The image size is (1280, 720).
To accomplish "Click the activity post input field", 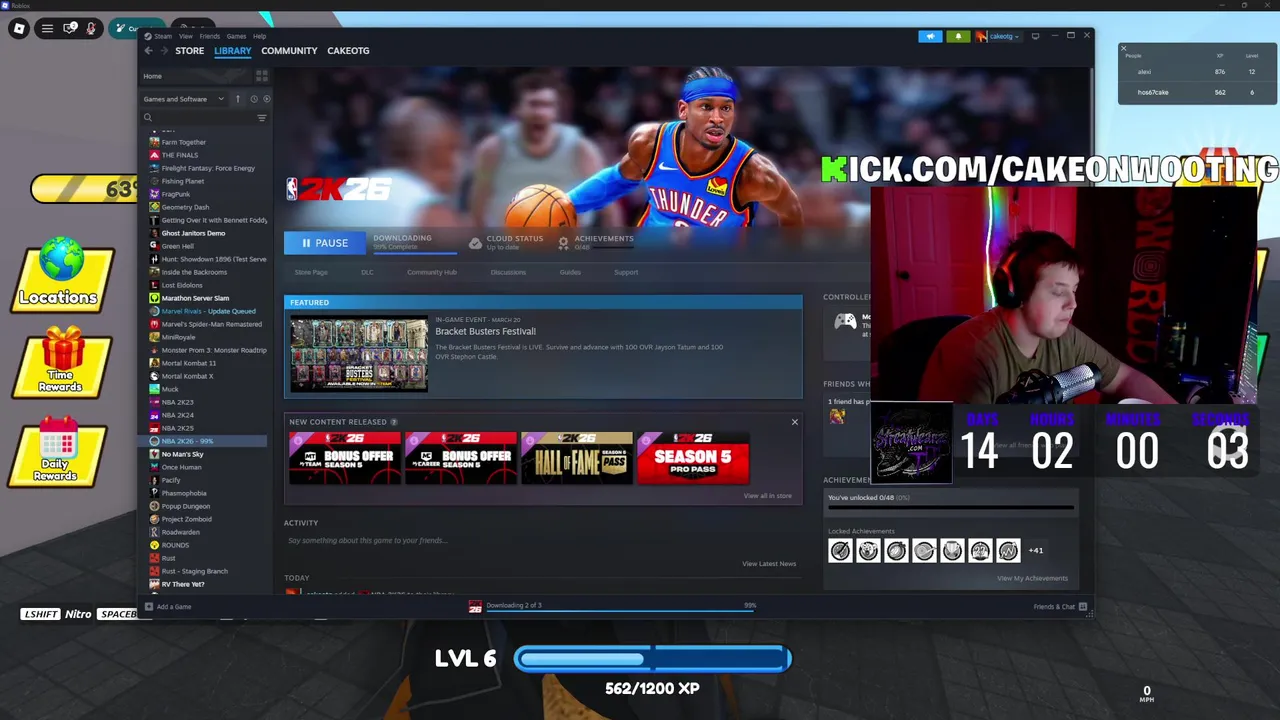I will [541, 541].
